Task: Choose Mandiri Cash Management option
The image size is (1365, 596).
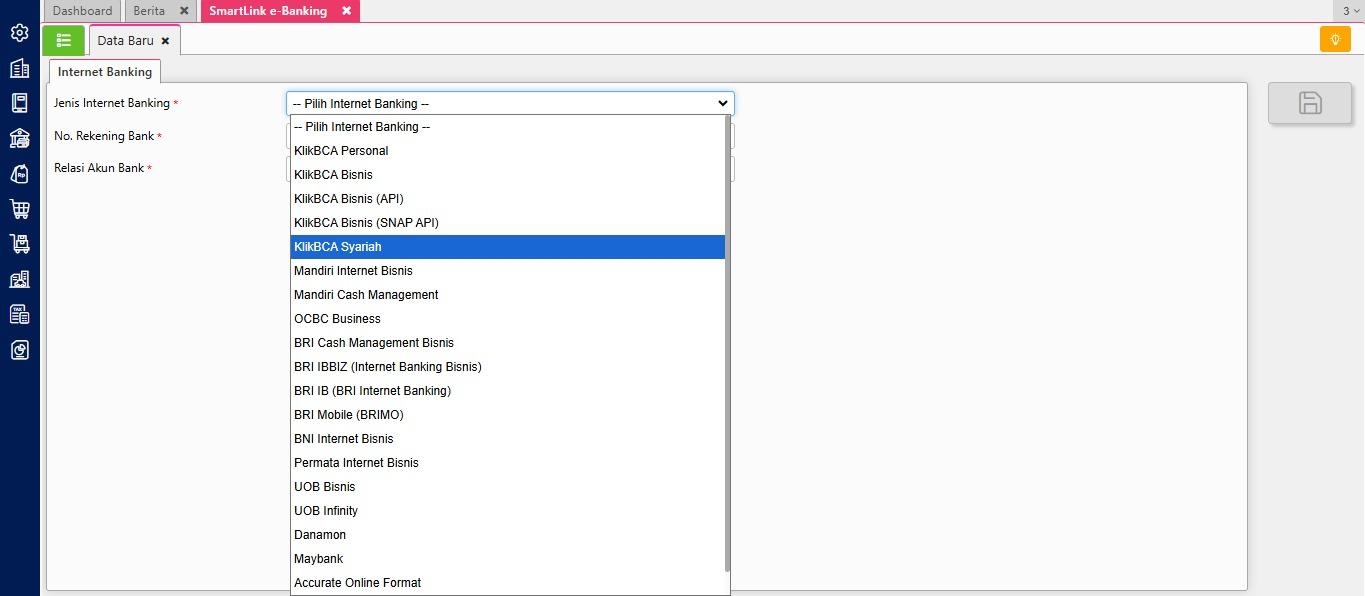Action: click(x=508, y=295)
